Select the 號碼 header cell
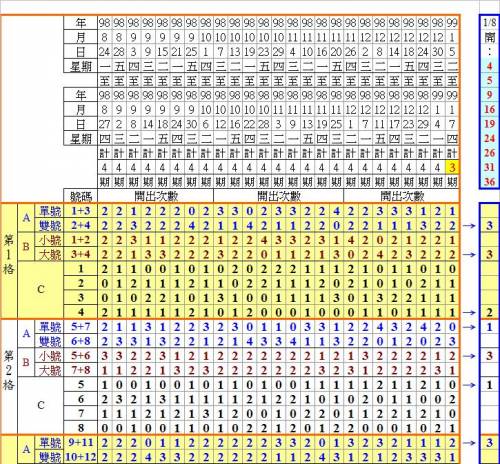500x464 pixels. click(x=81, y=196)
